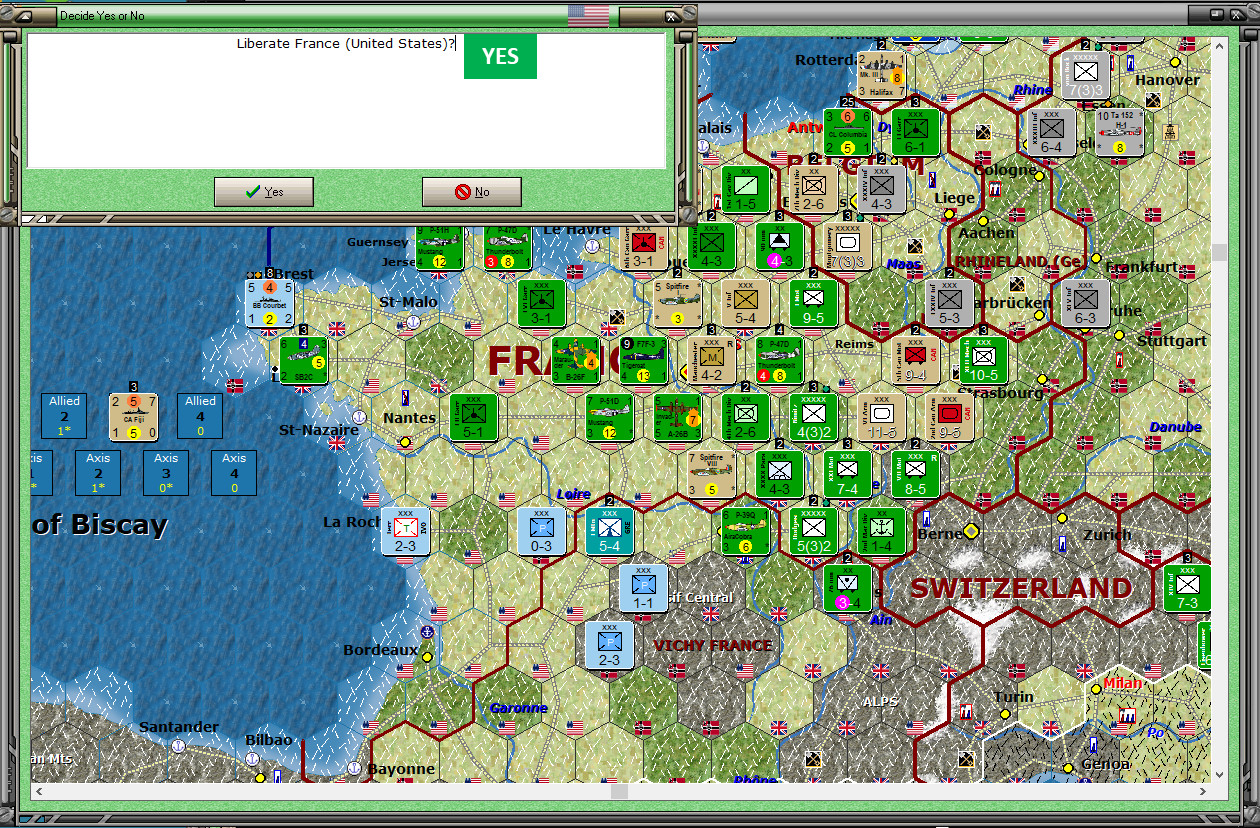
Task: Select the Manchester 4-2 armor unit
Action: tap(711, 361)
